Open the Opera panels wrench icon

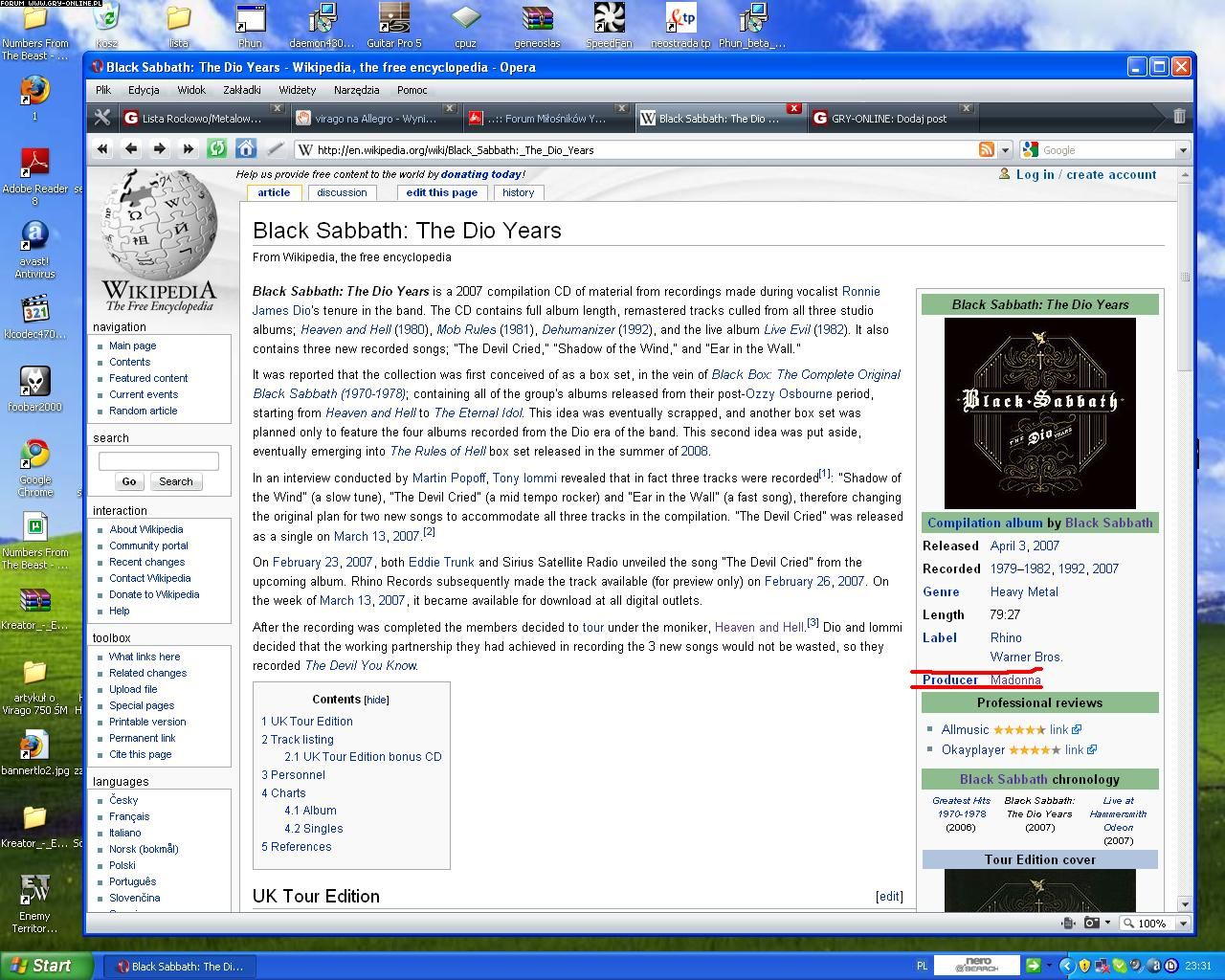tap(102, 118)
